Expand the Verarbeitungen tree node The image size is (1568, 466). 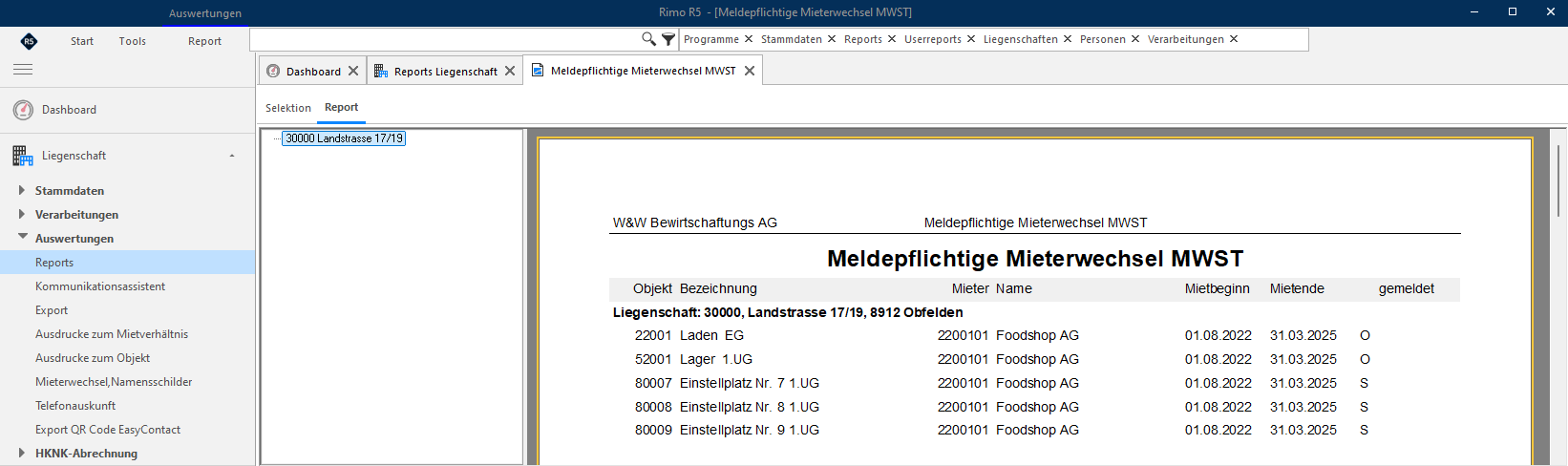click(x=22, y=214)
